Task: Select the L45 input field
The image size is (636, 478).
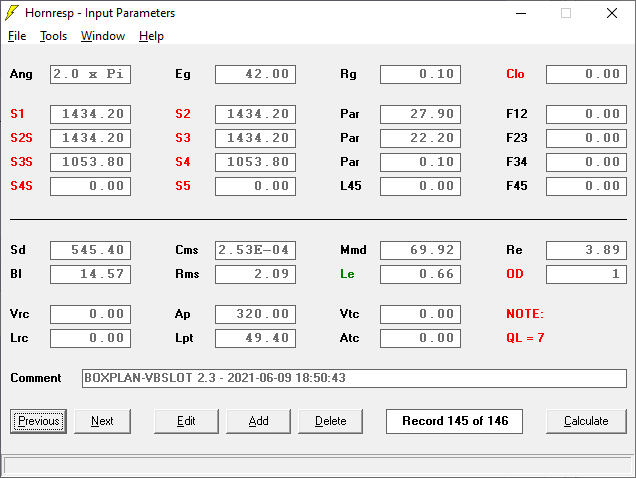Action: pyautogui.click(x=421, y=186)
